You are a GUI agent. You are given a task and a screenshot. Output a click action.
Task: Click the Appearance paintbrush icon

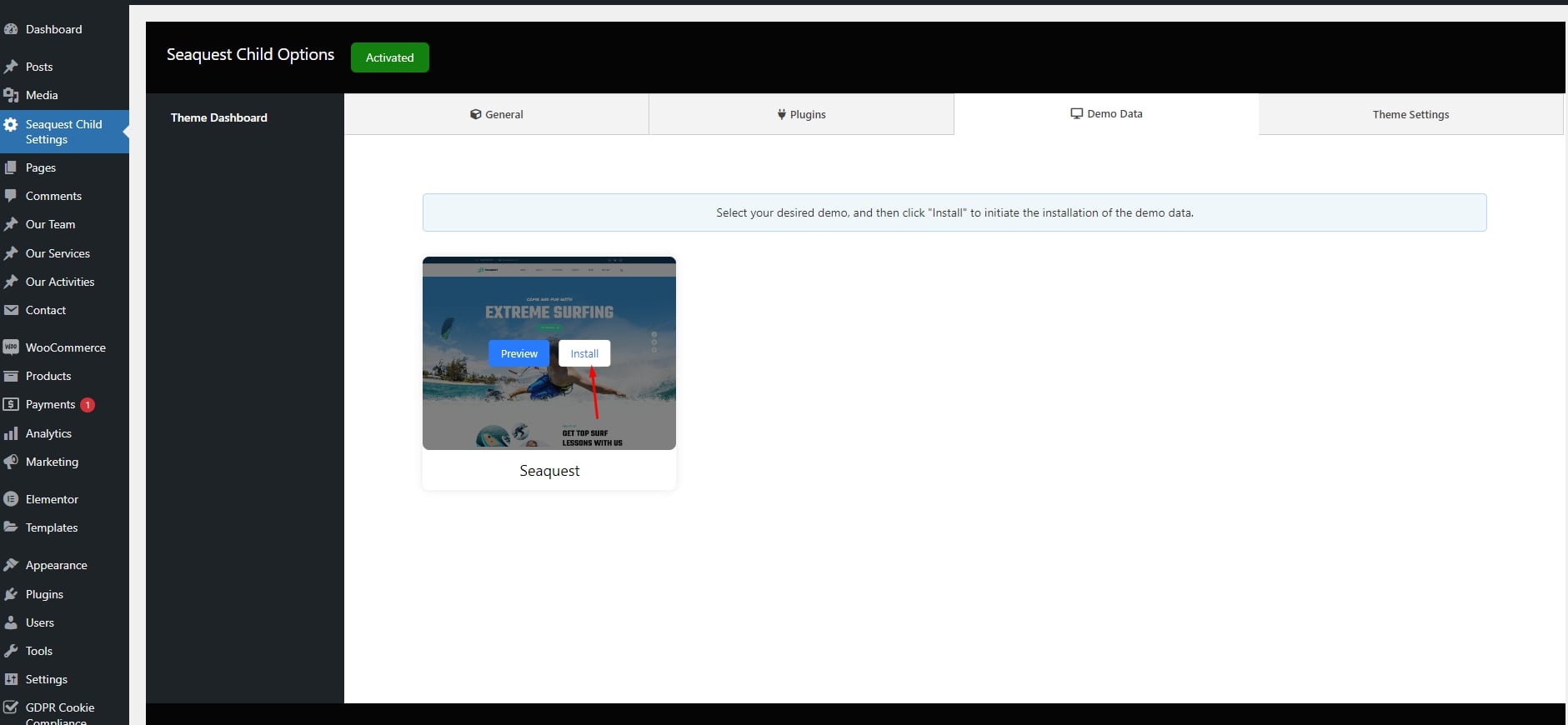[11, 565]
